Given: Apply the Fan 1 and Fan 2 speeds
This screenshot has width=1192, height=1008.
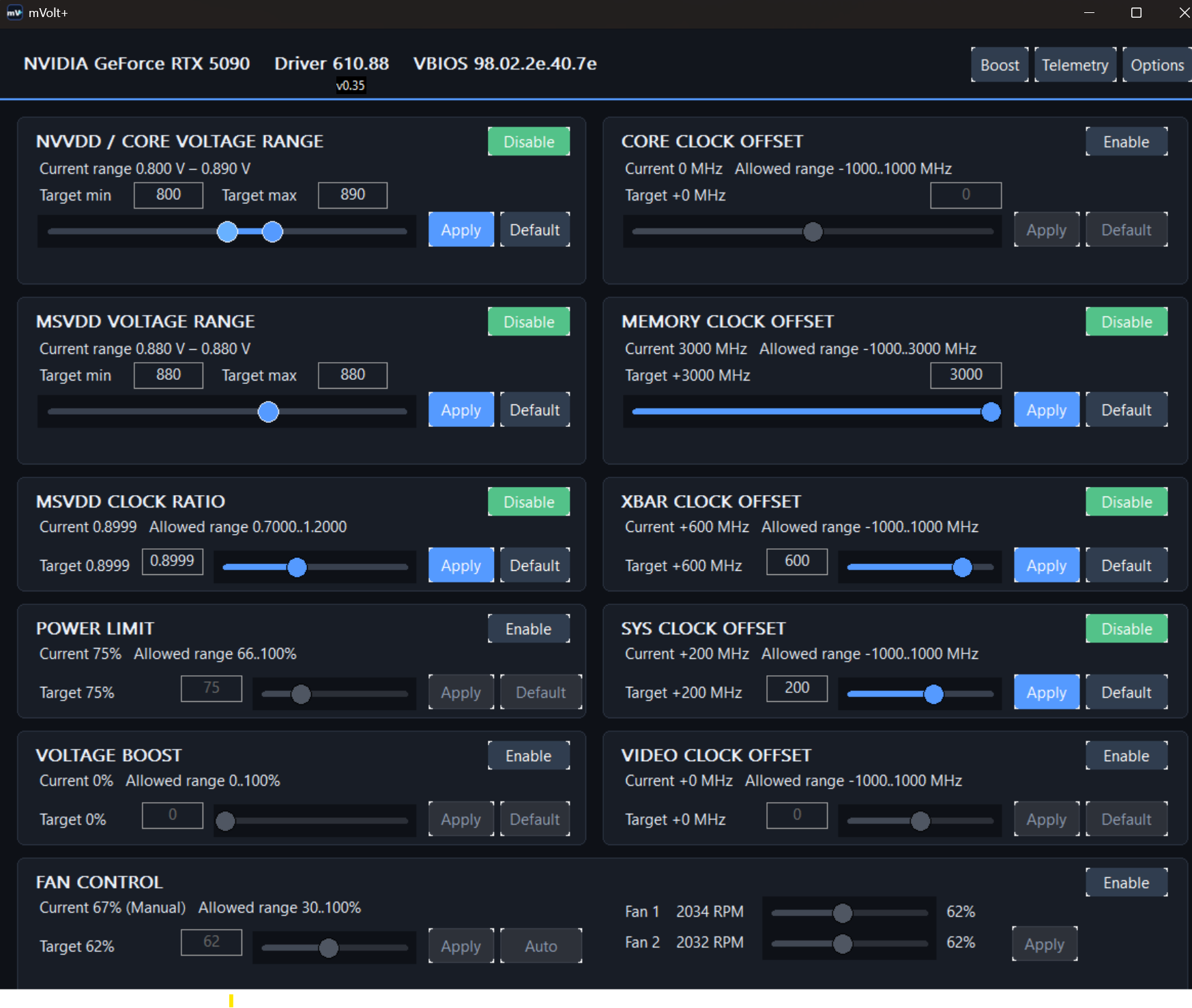Looking at the screenshot, I should point(1045,944).
